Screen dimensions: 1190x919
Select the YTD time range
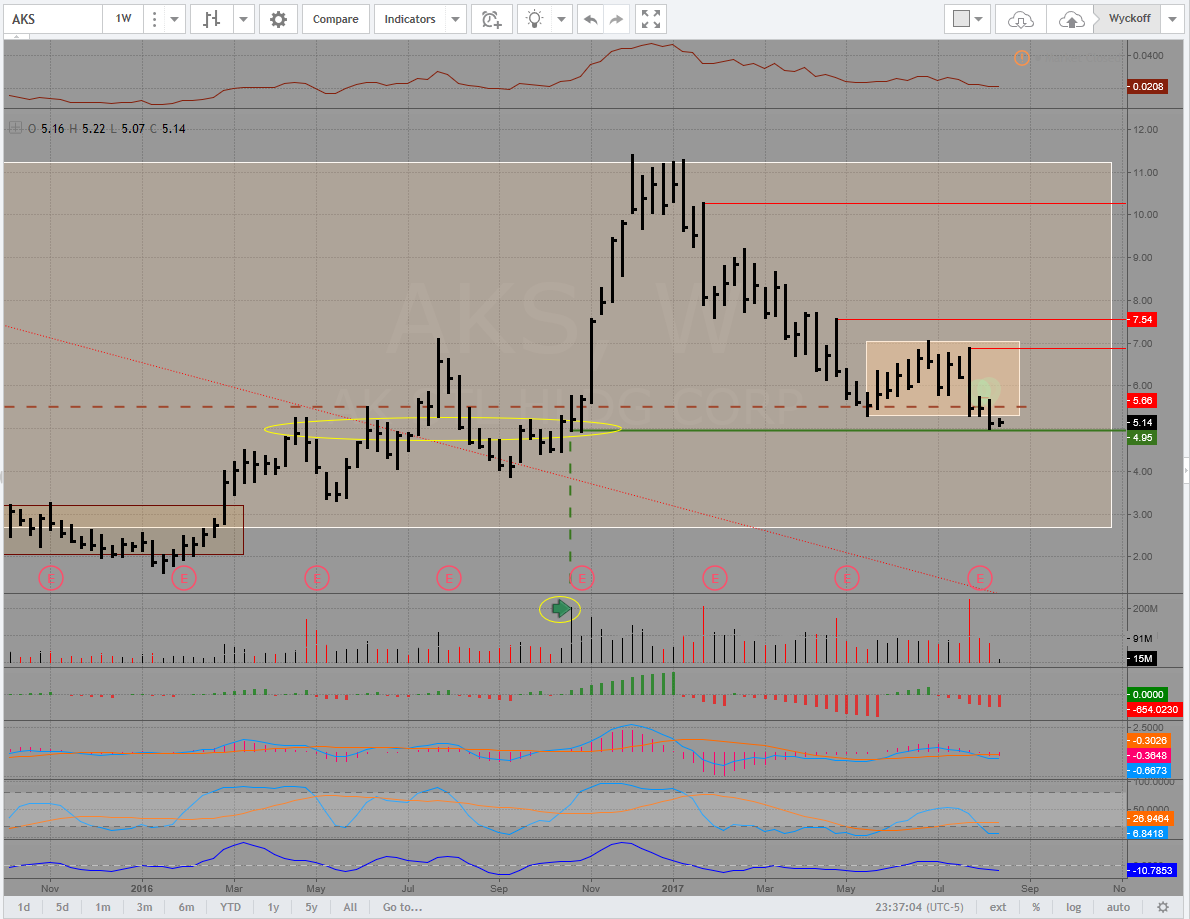click(230, 907)
